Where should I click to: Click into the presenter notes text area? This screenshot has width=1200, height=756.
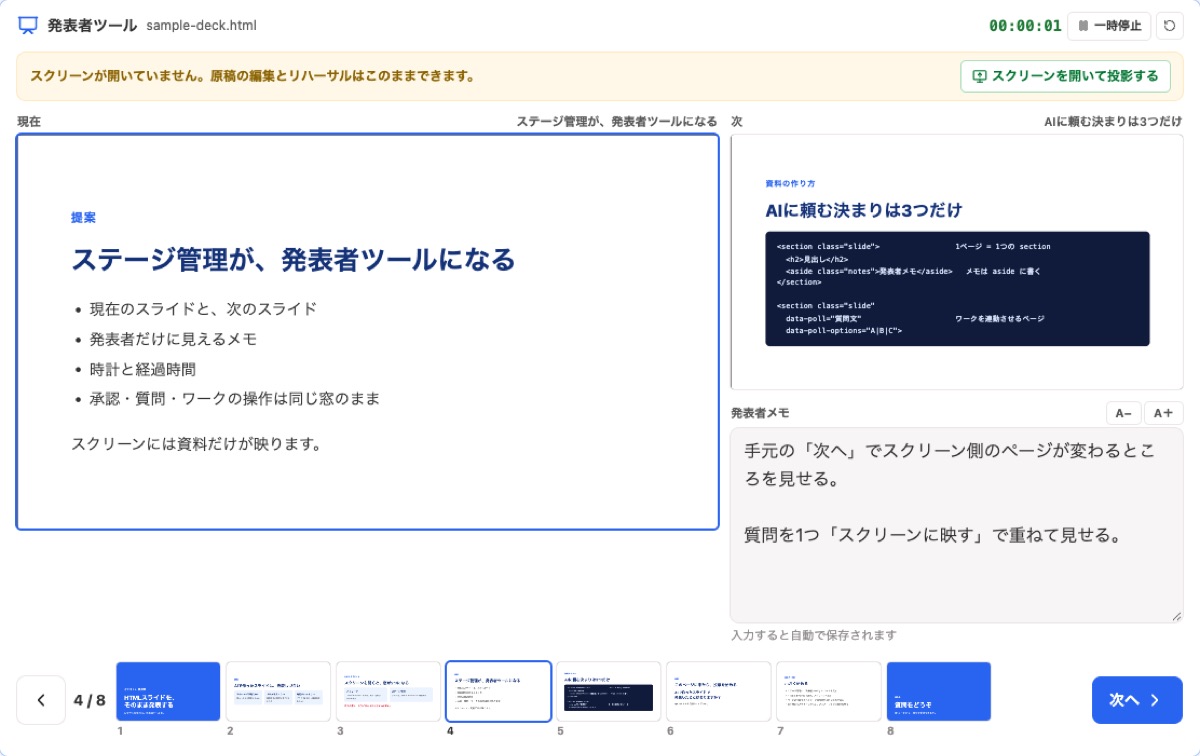click(956, 525)
